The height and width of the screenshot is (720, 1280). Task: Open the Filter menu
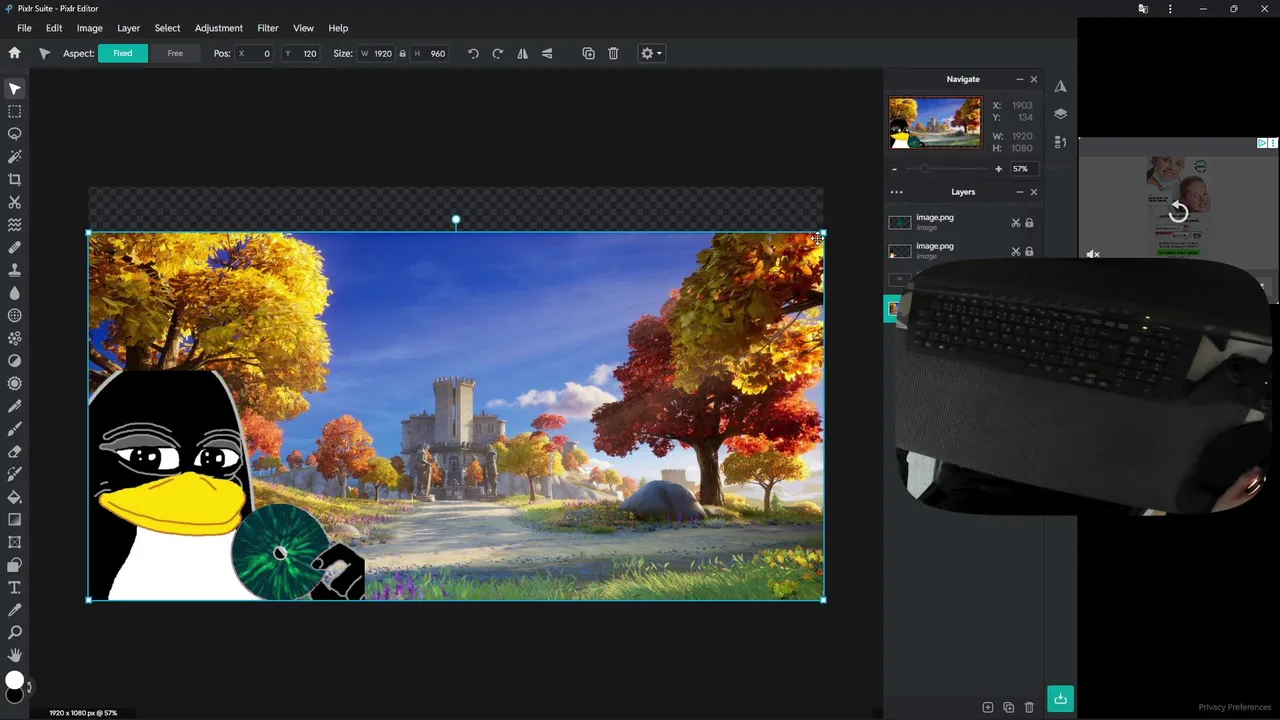pyautogui.click(x=268, y=28)
